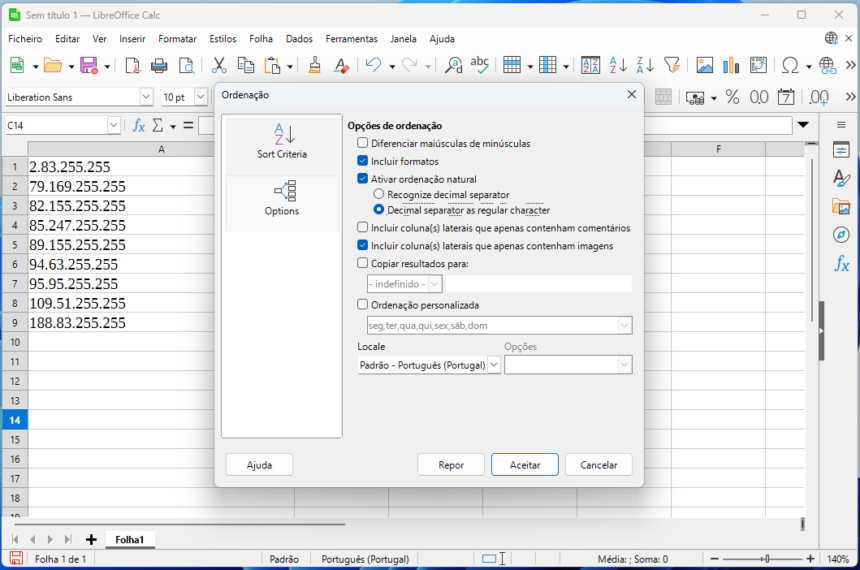Click the Special character omega icon
The image size is (860, 570).
click(790, 66)
